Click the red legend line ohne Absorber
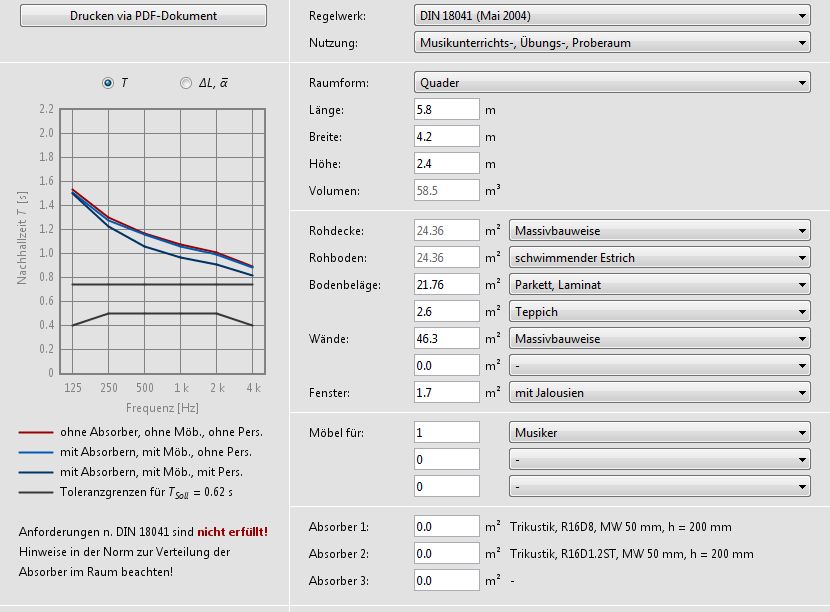830x612 pixels. 36,433
